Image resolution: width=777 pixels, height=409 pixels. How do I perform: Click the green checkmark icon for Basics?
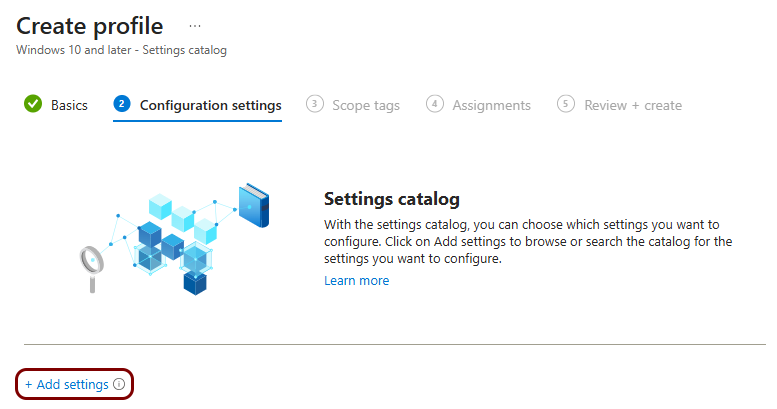click(33, 104)
